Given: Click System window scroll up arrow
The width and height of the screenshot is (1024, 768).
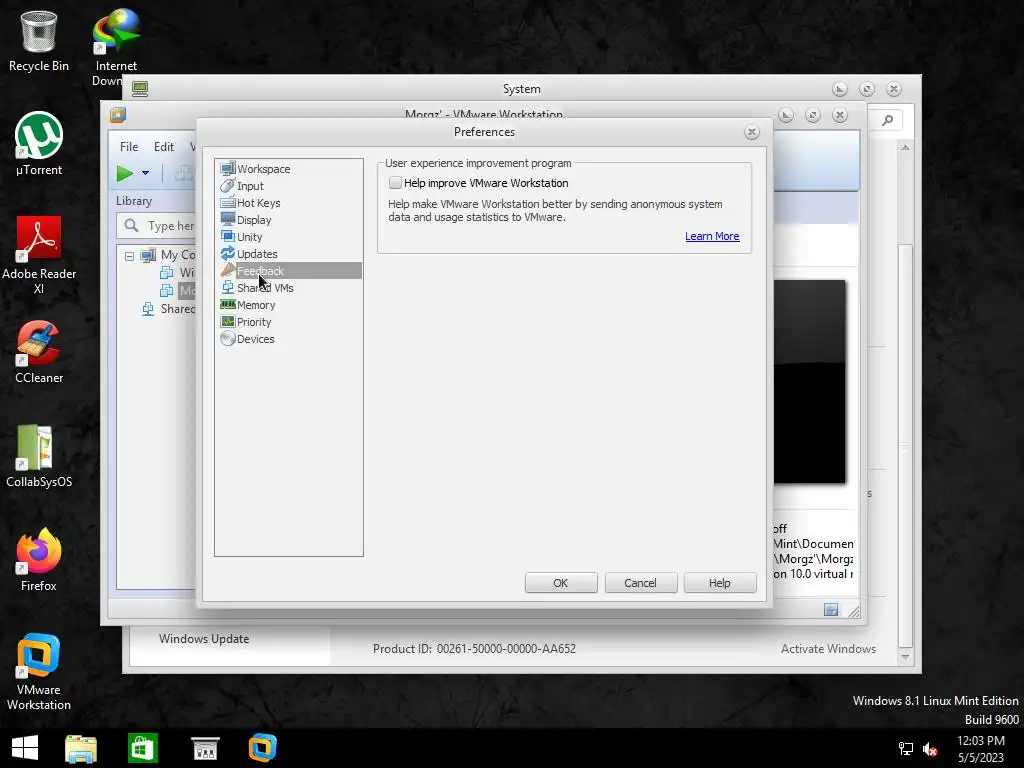Looking at the screenshot, I should [x=905, y=148].
